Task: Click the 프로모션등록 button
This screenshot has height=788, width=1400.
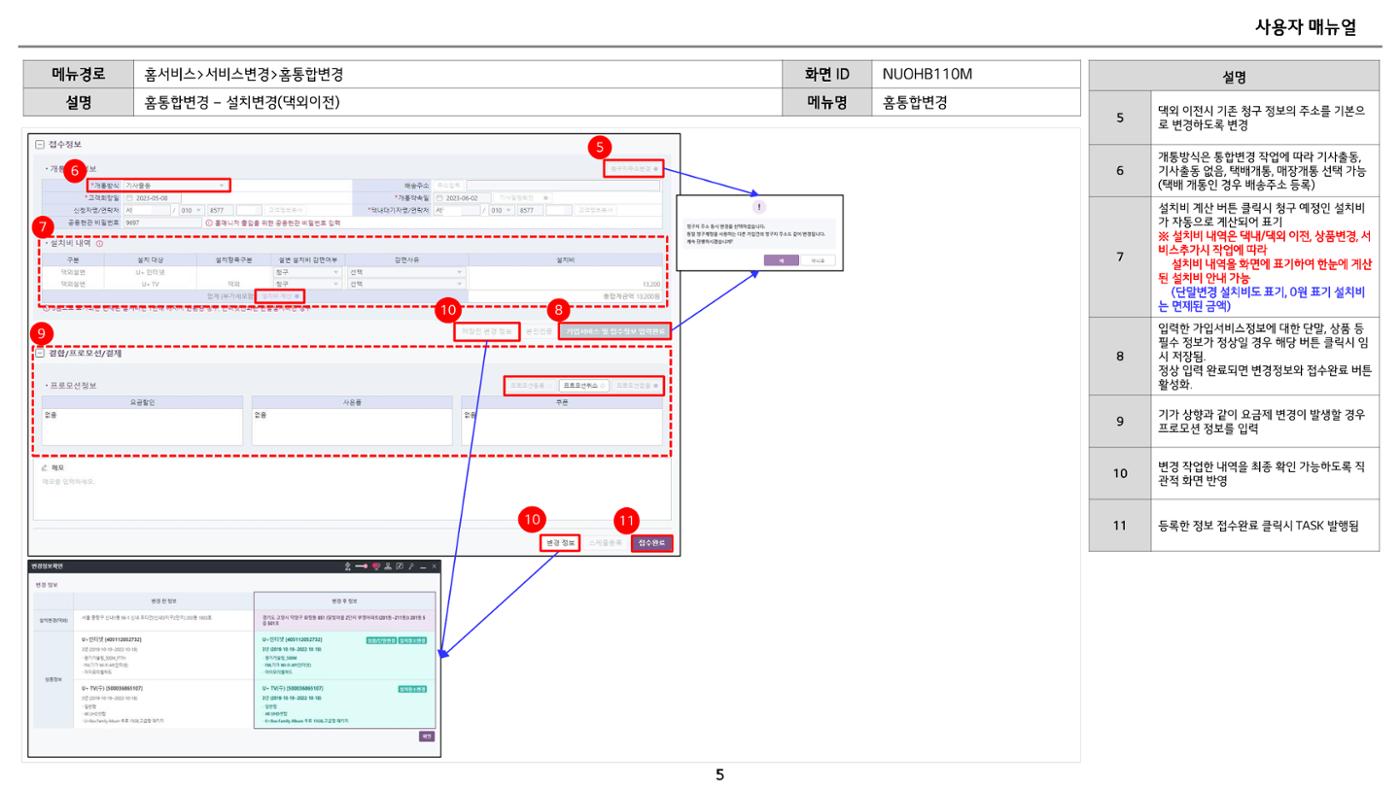Action: tap(530, 385)
